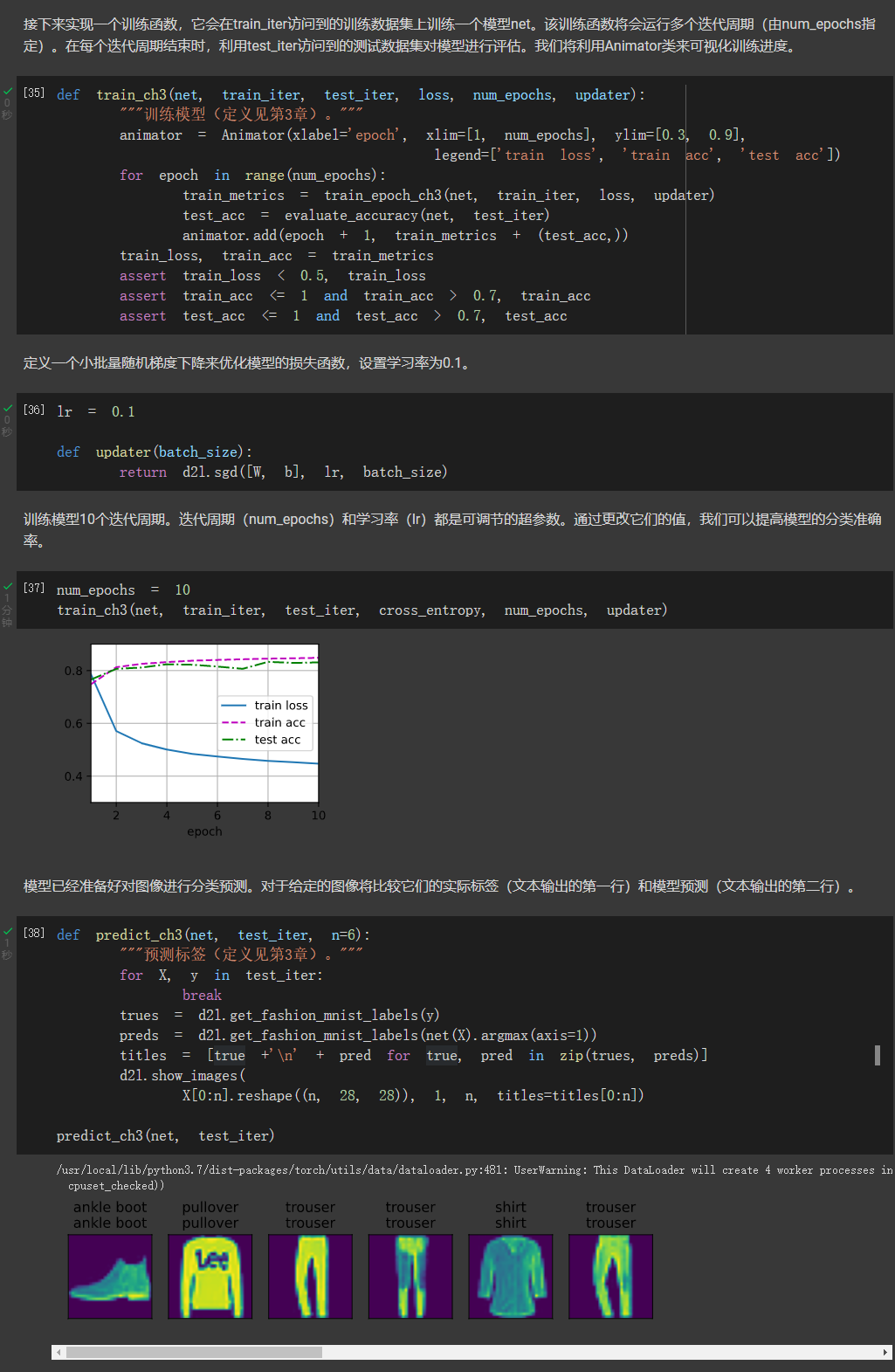
Task: Click the pullover image with Lee logo
Action: (x=210, y=1276)
